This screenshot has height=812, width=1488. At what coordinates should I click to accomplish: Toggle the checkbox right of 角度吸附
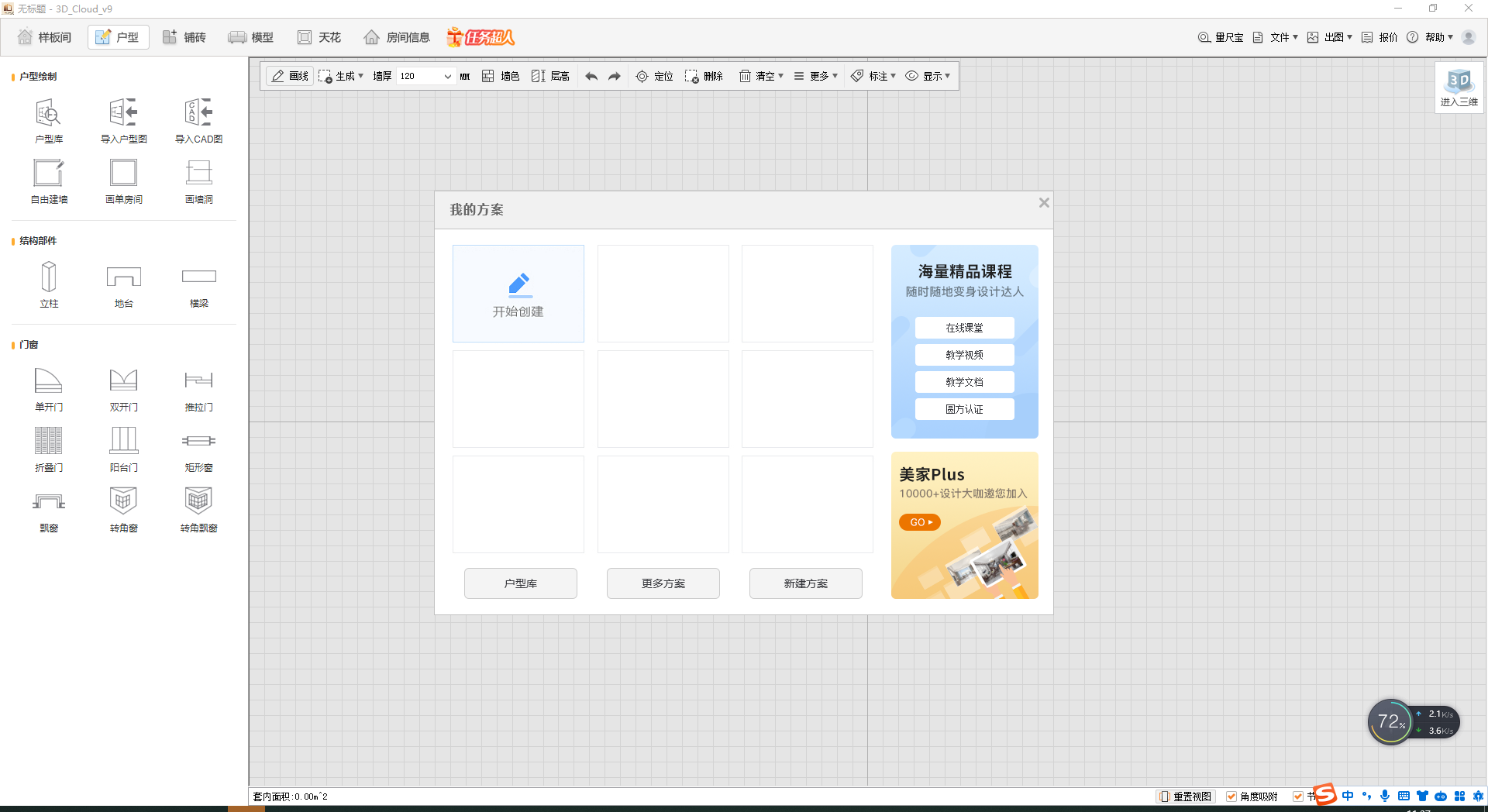click(1298, 797)
